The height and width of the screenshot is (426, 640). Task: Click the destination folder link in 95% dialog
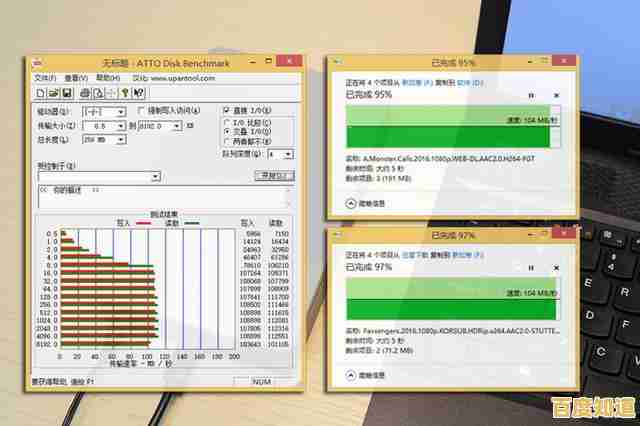pos(470,83)
